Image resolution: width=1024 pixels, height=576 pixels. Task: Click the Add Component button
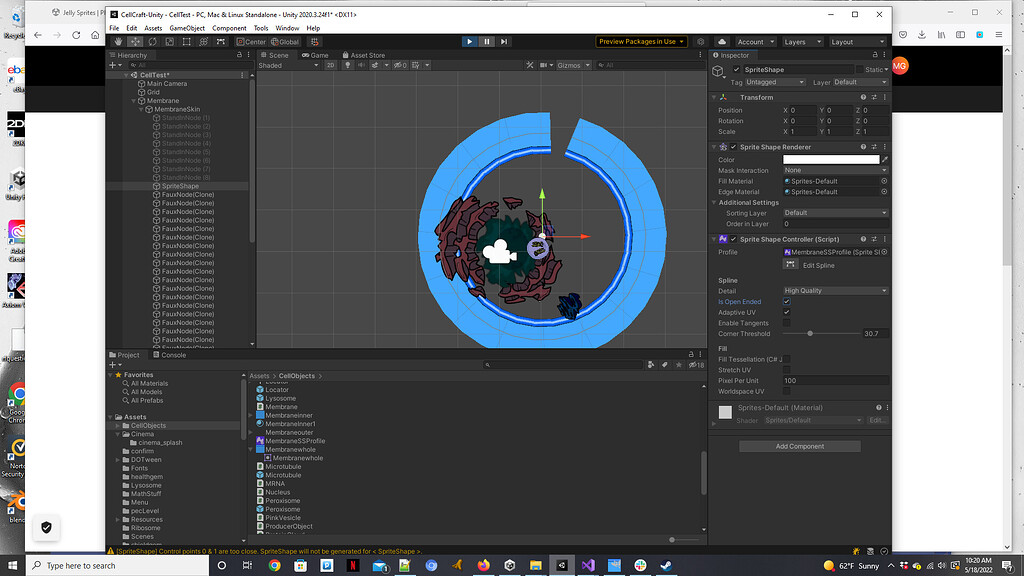pos(798,446)
